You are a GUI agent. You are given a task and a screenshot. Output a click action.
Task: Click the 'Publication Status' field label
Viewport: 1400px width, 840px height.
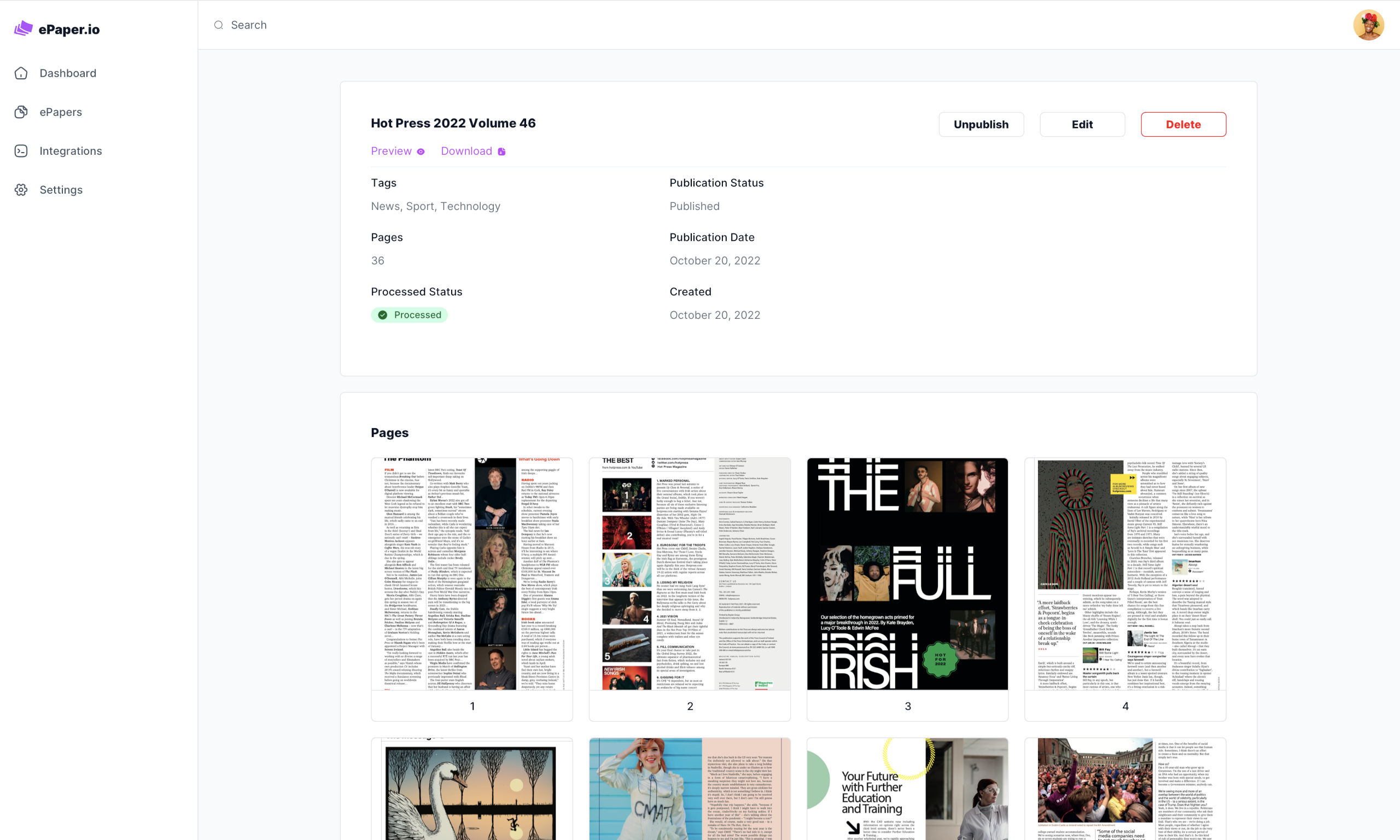716,183
